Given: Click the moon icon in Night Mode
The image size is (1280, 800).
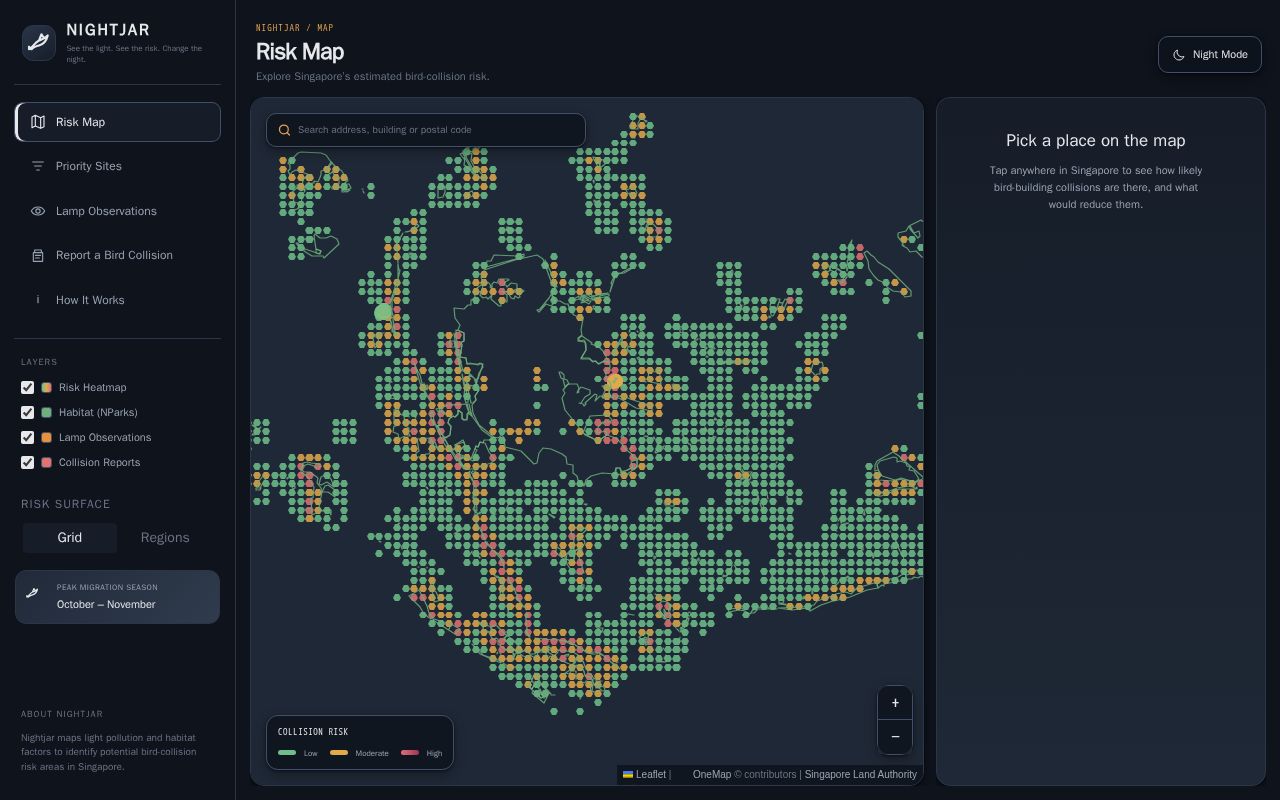Looking at the screenshot, I should click(1179, 55).
